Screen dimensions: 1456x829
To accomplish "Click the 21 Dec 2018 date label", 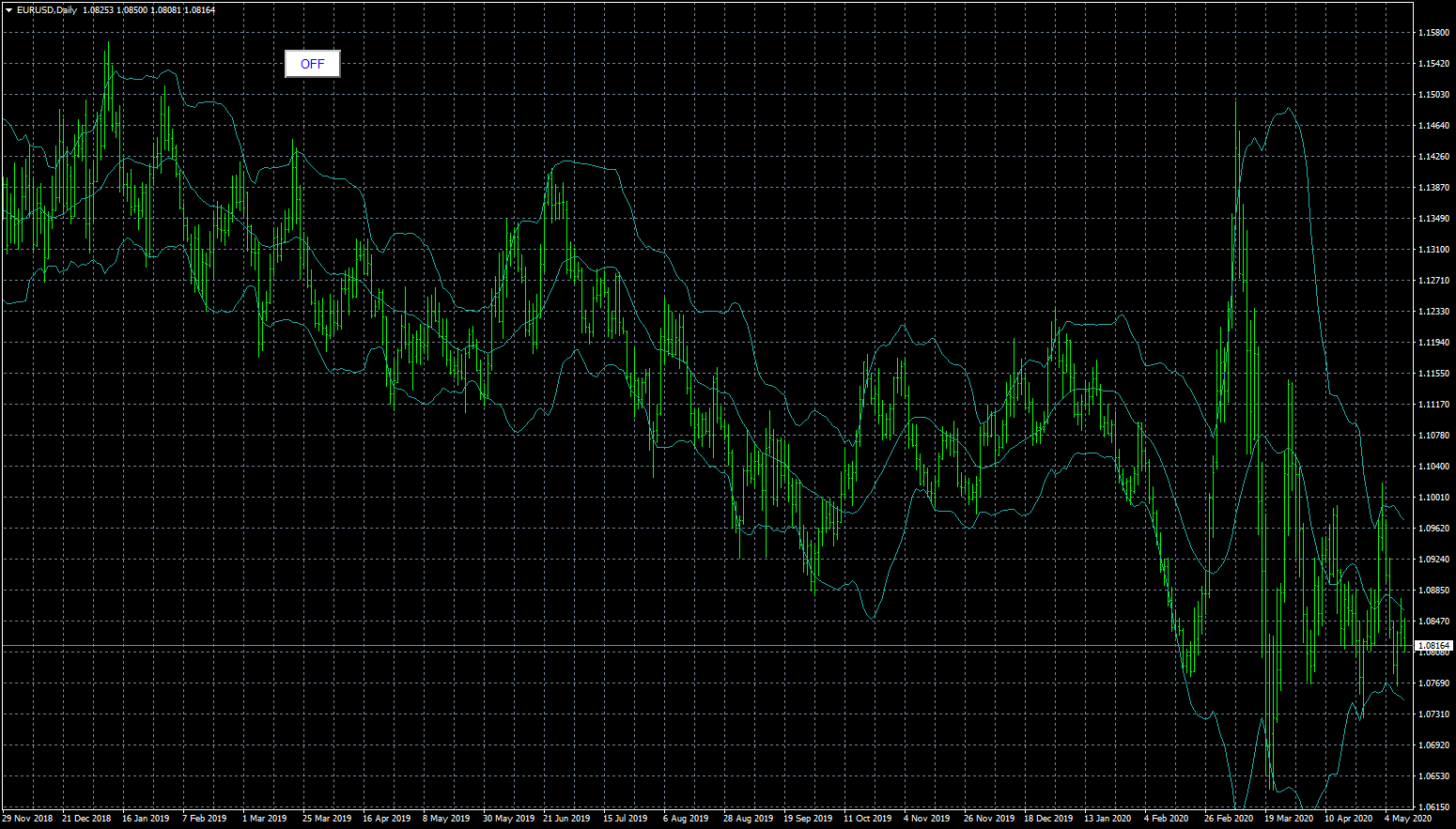I will point(86,819).
